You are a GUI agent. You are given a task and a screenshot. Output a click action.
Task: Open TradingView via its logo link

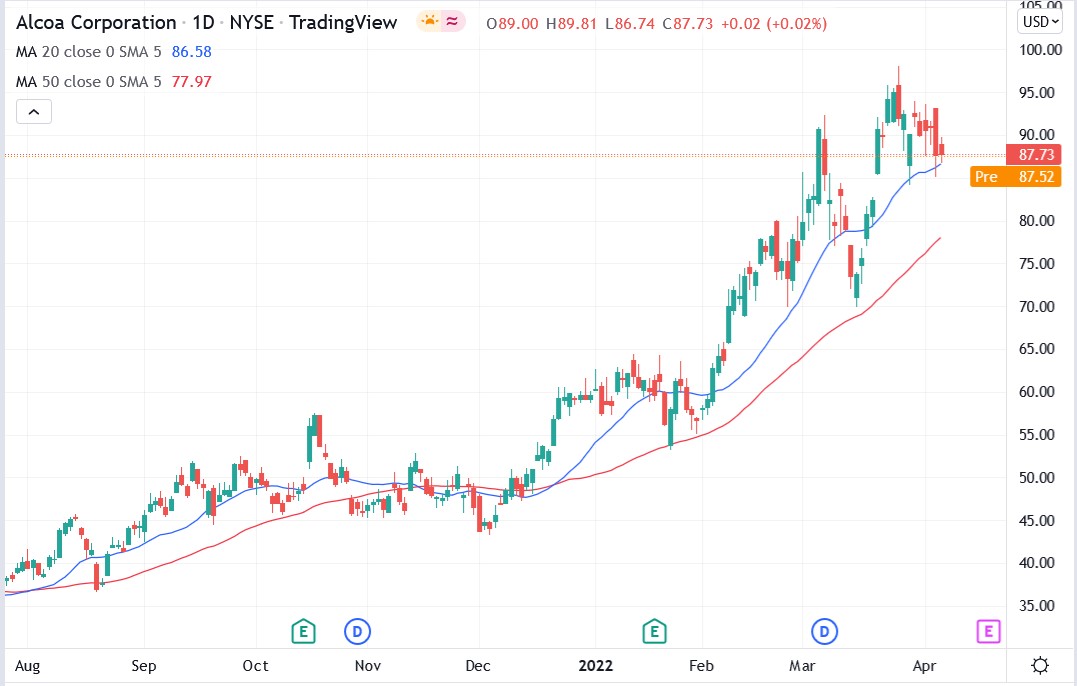coord(342,22)
